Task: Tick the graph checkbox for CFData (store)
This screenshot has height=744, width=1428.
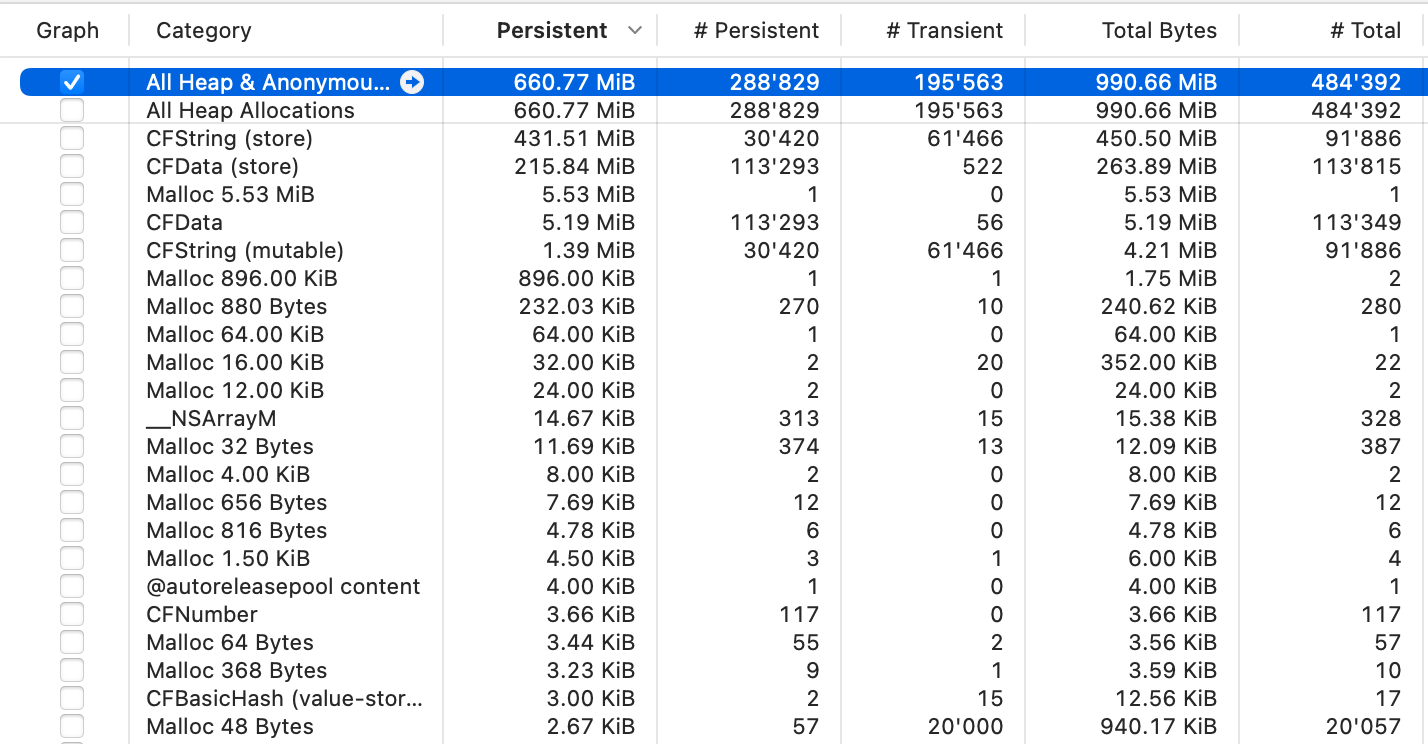Action: (x=72, y=166)
